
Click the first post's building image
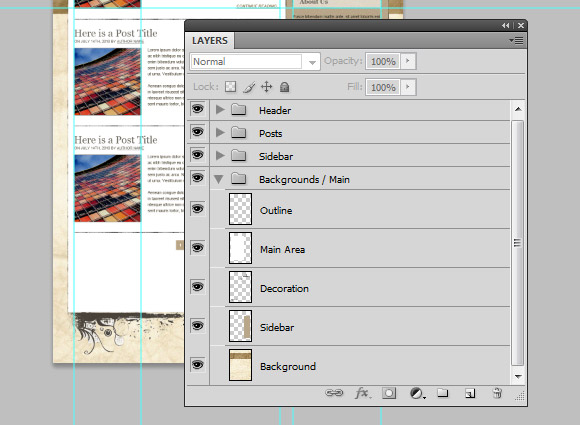[107, 82]
